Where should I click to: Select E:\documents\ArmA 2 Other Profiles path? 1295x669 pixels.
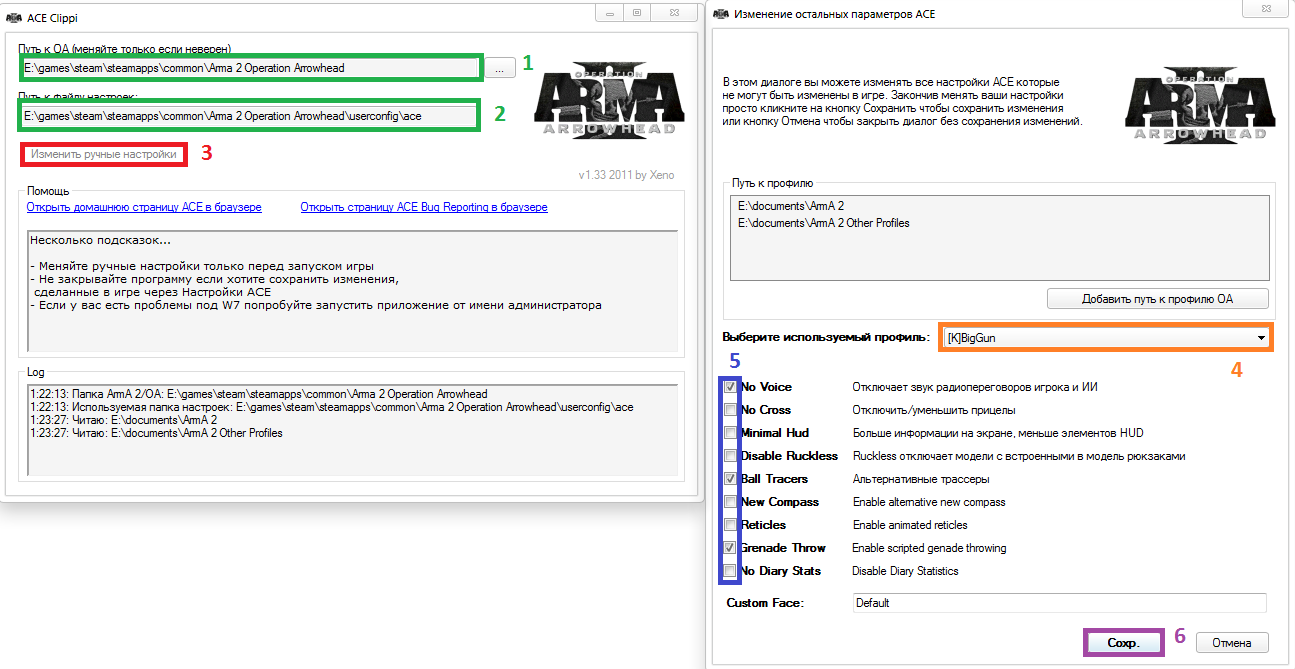click(x=824, y=223)
